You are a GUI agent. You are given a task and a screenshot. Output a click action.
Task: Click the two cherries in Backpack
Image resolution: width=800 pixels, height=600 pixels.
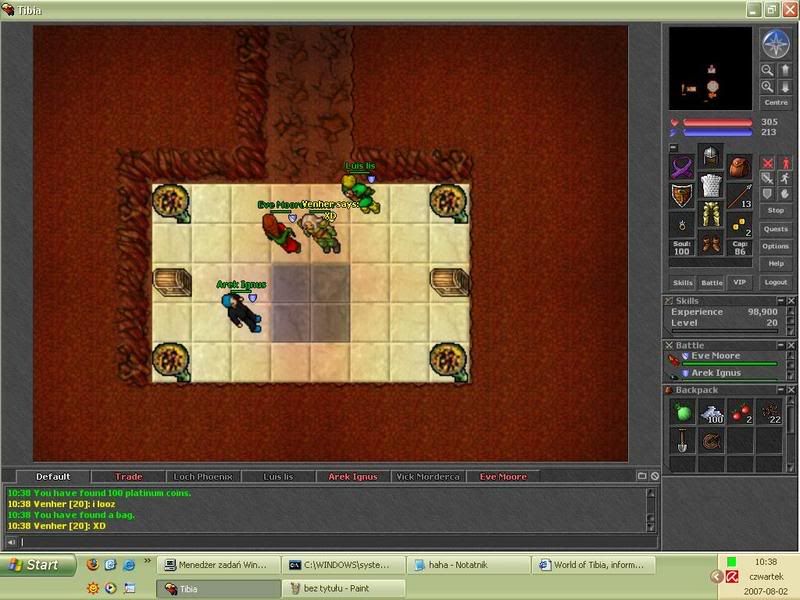[740, 412]
